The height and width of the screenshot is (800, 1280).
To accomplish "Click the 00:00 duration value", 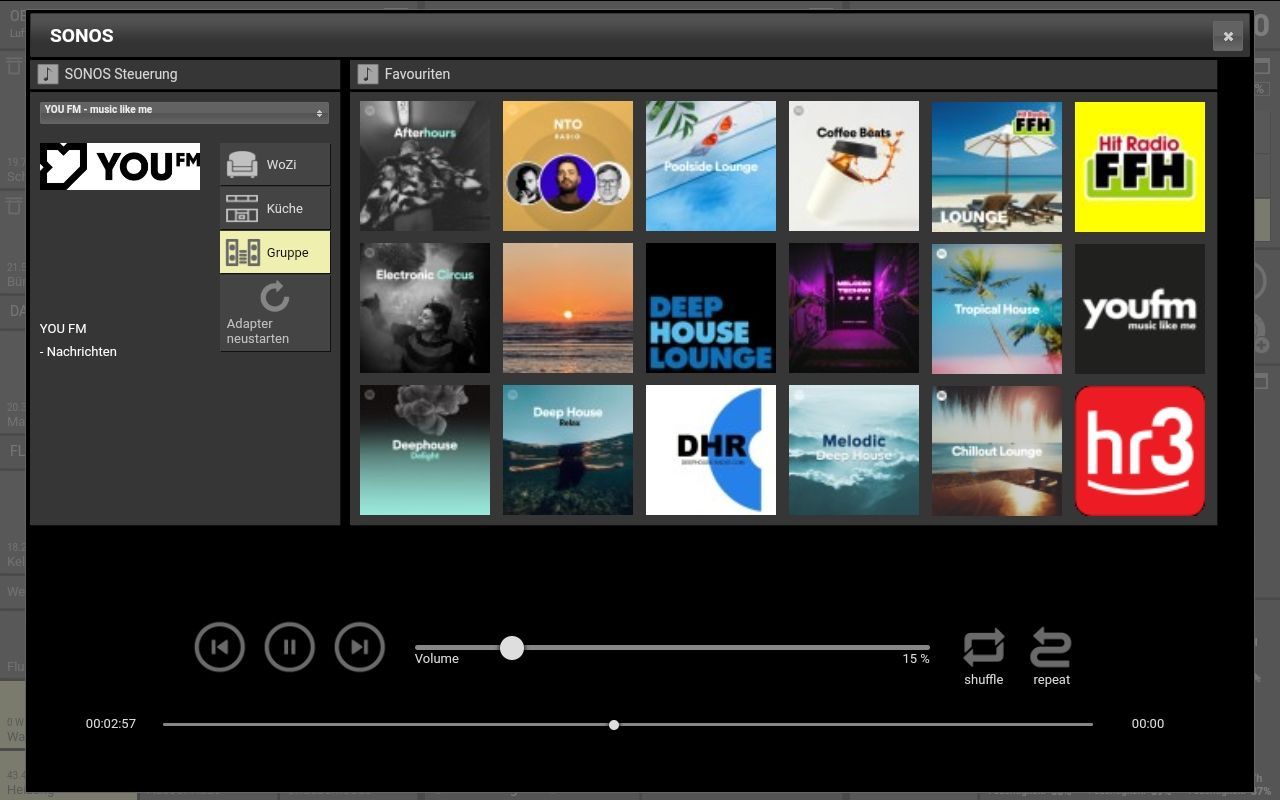I will pos(1148,724).
